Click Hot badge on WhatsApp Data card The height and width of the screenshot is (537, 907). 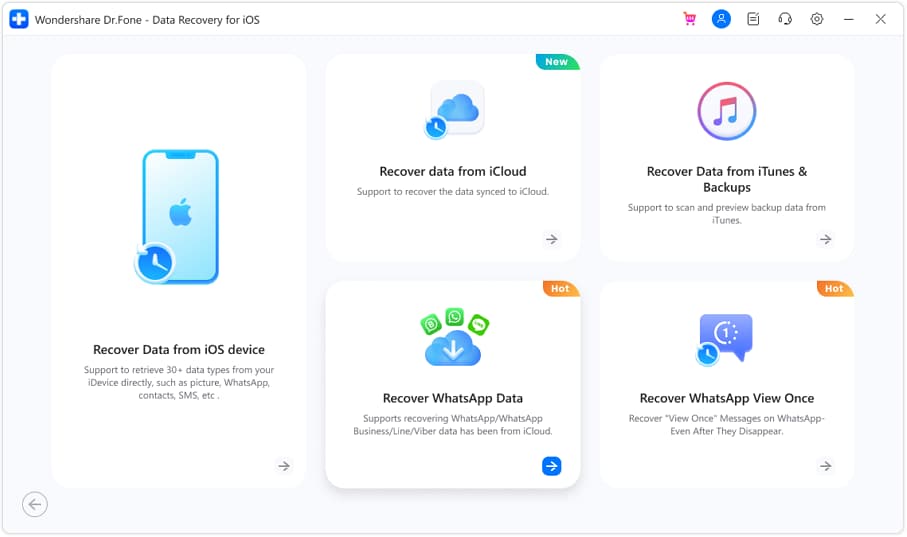(561, 288)
